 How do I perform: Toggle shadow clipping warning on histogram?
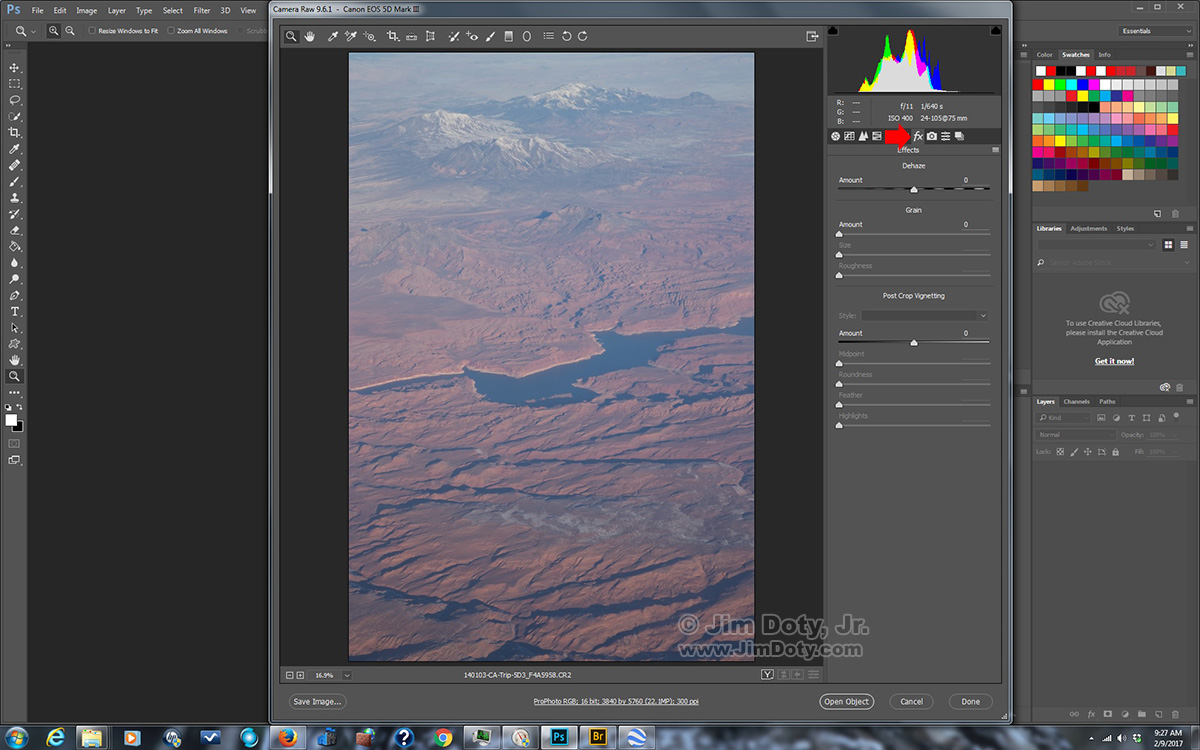tap(832, 32)
